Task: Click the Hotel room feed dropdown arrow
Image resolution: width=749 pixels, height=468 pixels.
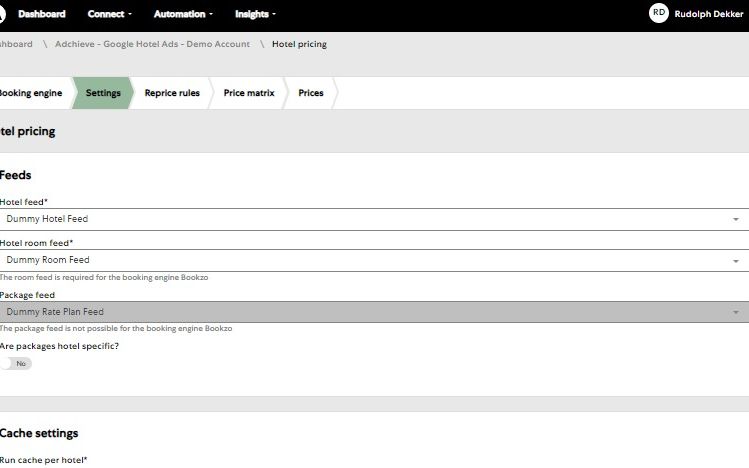Action: [736, 261]
